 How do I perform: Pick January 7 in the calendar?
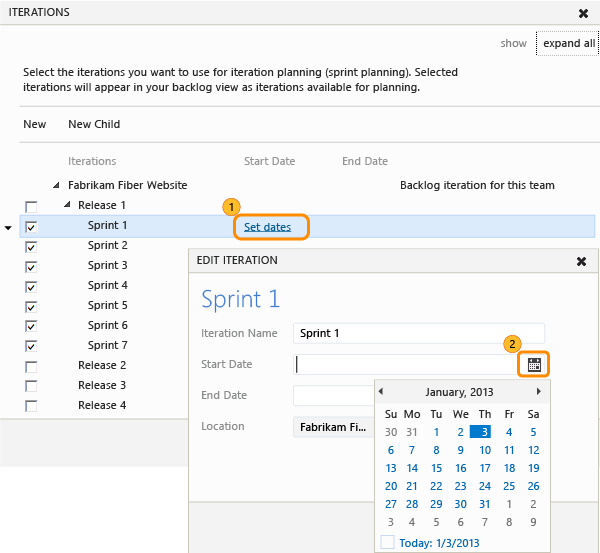(412, 450)
